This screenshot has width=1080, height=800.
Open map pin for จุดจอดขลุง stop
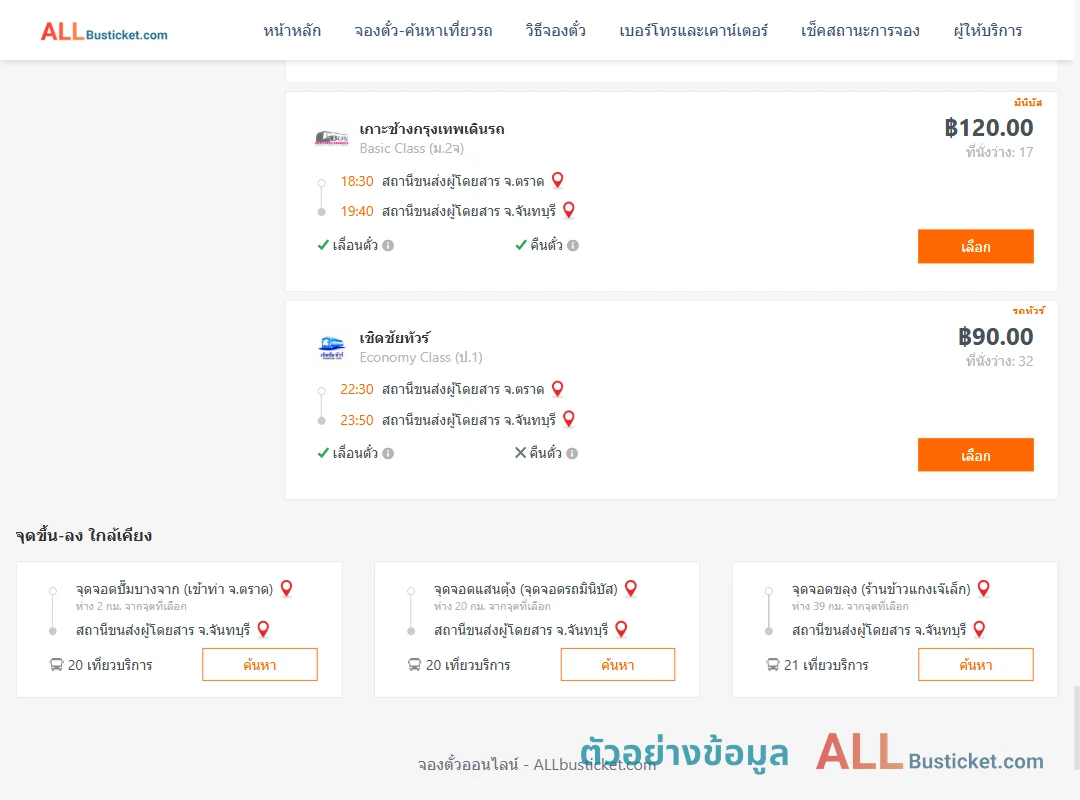pyautogui.click(x=984, y=588)
